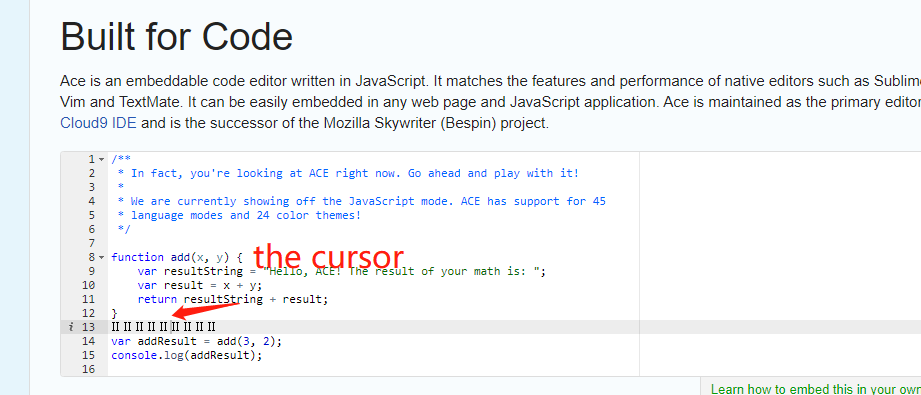The width and height of the screenshot is (921, 395).
Task: Open the Cloud9 IDE link
Action: pyautogui.click(x=98, y=123)
